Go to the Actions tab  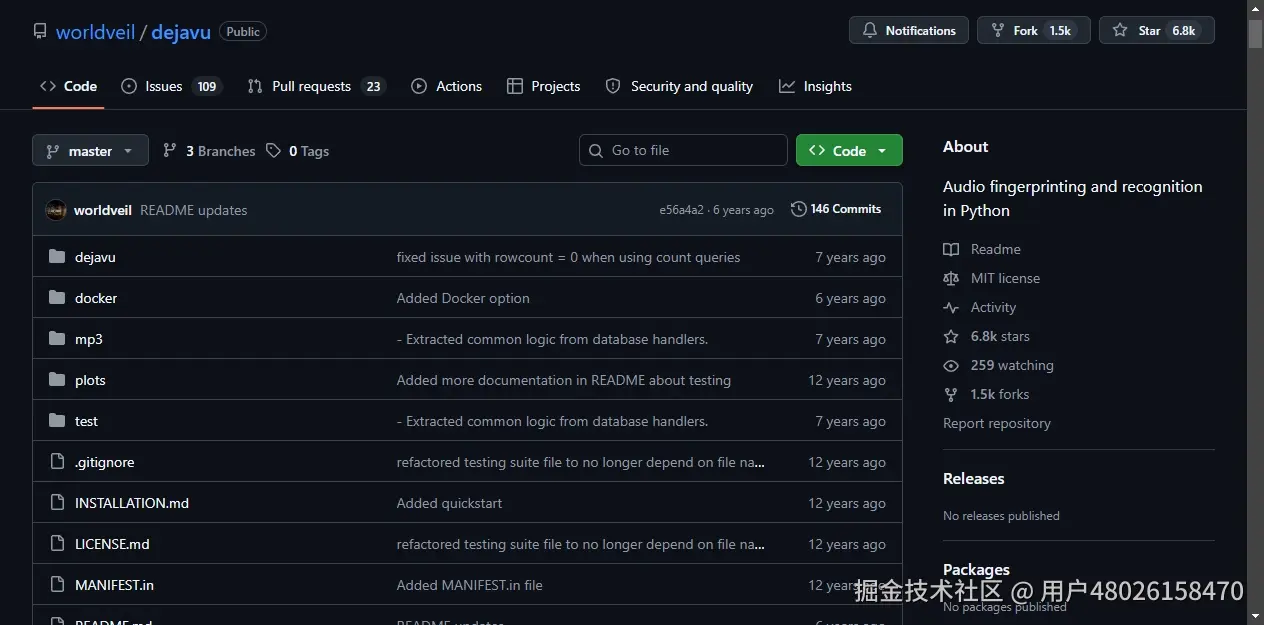click(x=446, y=86)
